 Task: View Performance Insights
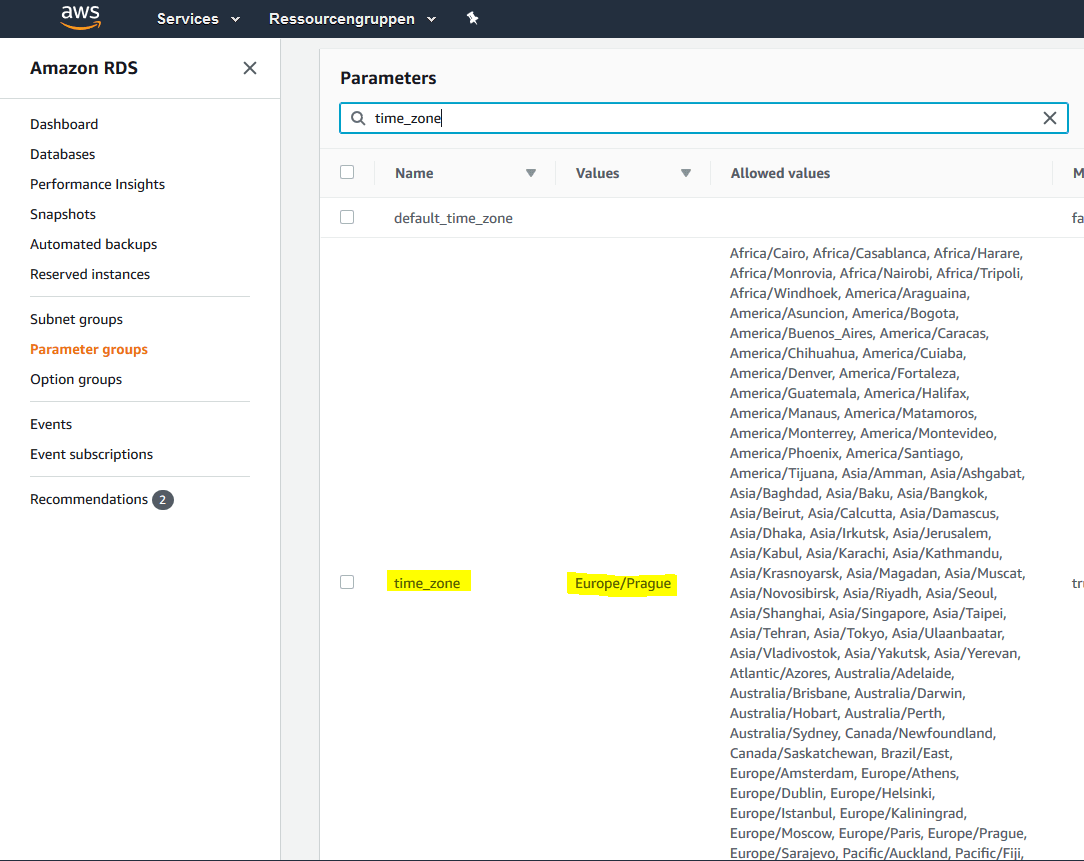(97, 184)
